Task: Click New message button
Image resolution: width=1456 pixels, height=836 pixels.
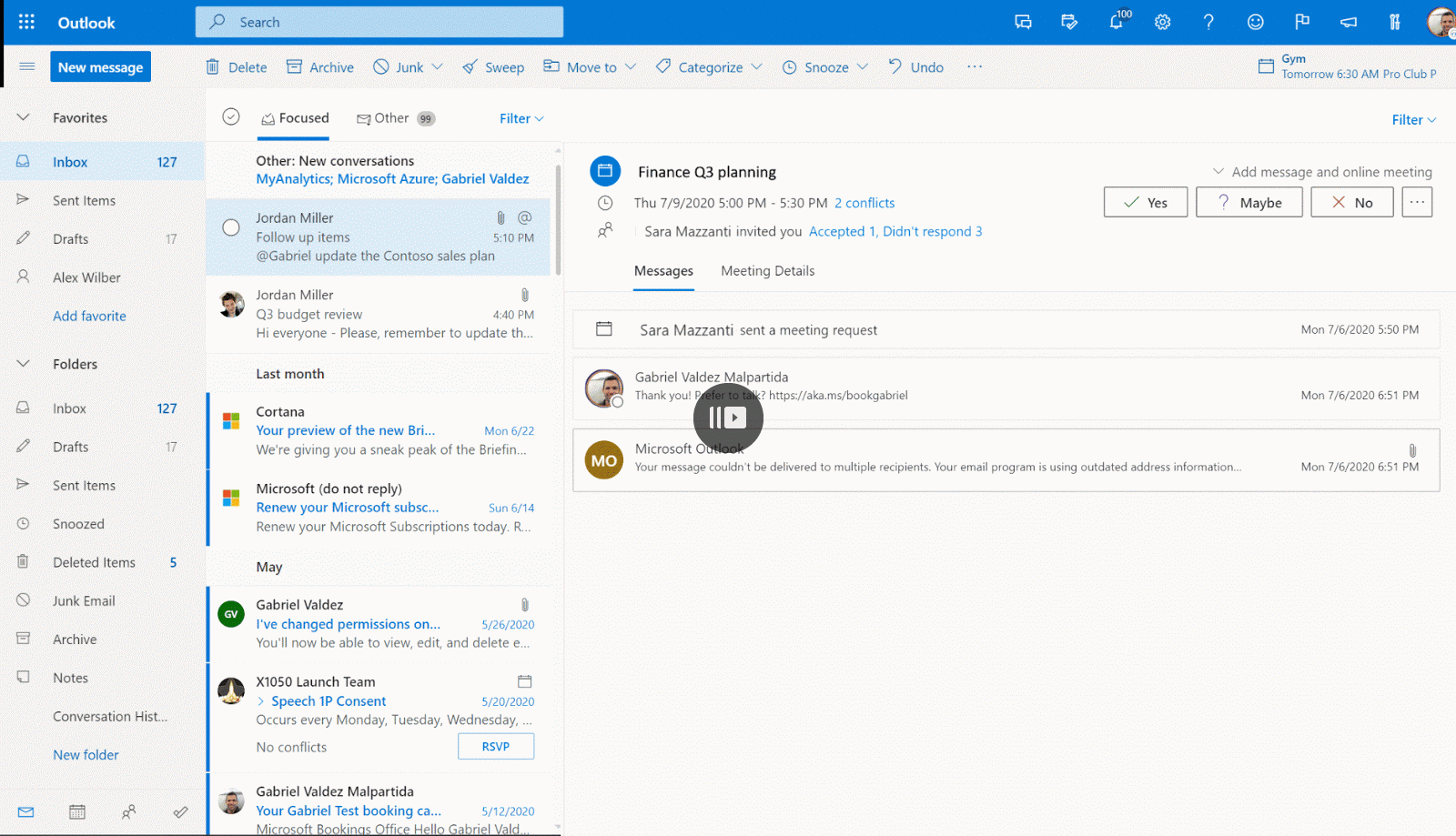Action: coord(100,67)
